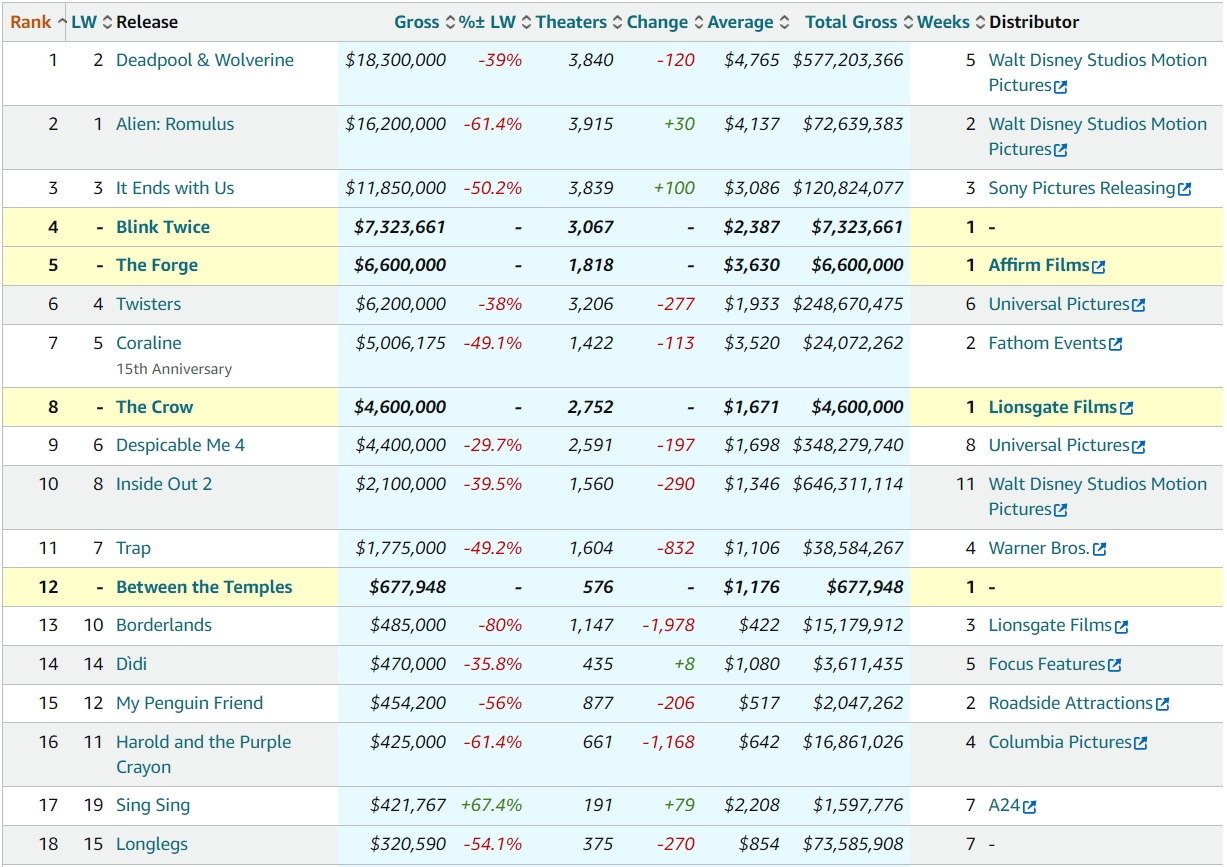This screenshot has height=867, width=1227.
Task: Click external link icon next to Warner Bros.
Action: click(x=1100, y=549)
